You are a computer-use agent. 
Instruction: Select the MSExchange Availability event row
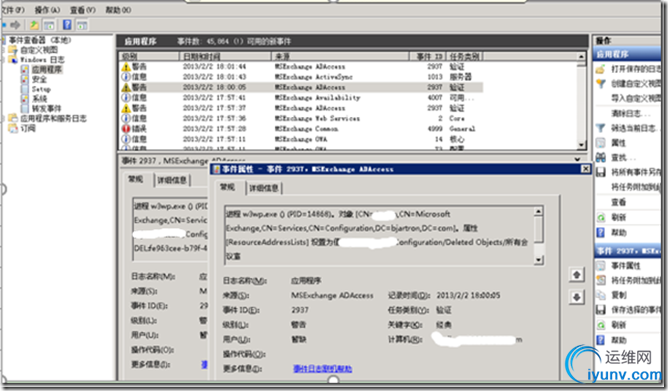[301, 98]
